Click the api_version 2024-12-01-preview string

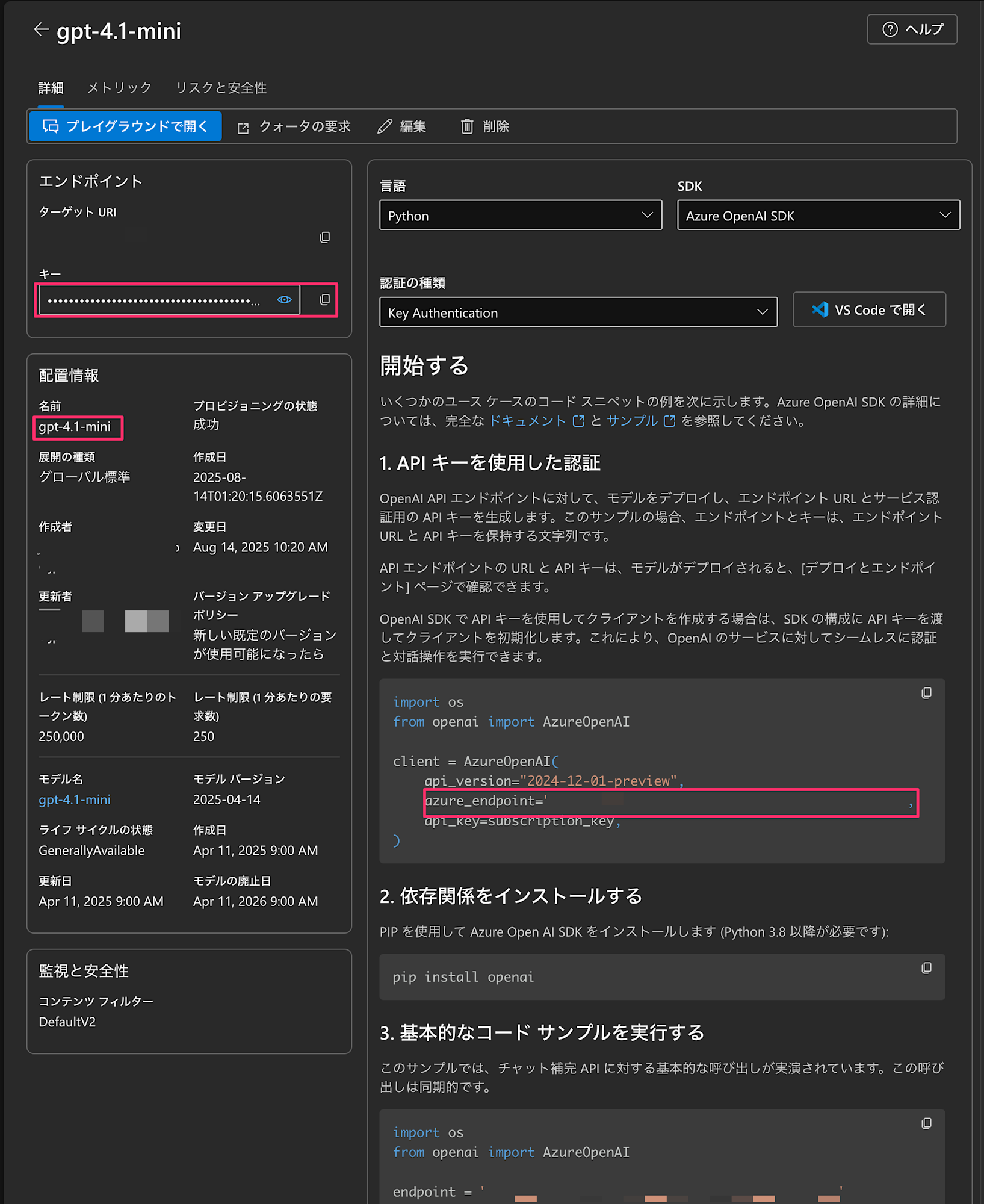pos(598,781)
